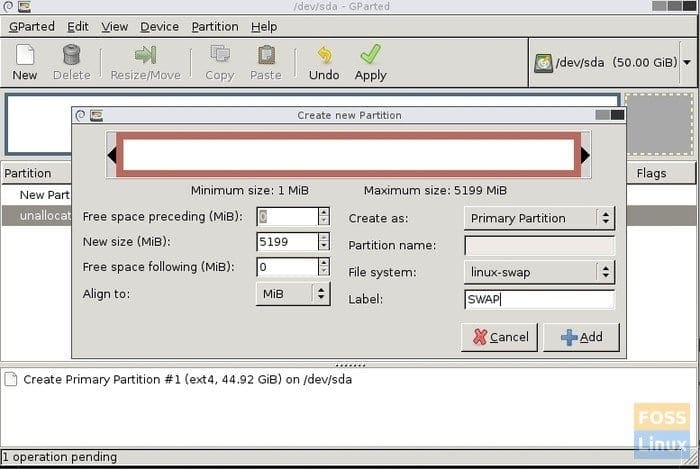Viewport: 700px width, 469px height.
Task: Cancel the new partition dialog
Action: [500, 337]
